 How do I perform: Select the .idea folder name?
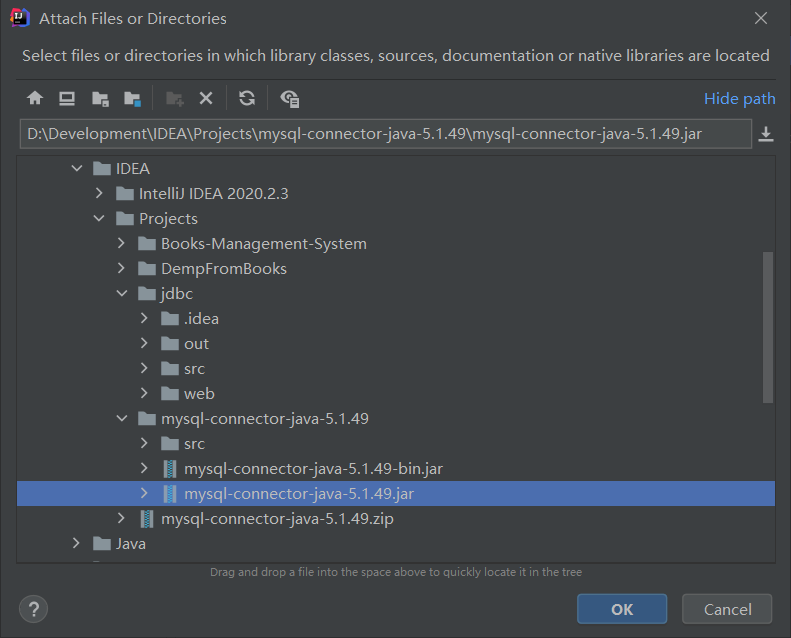point(201,319)
